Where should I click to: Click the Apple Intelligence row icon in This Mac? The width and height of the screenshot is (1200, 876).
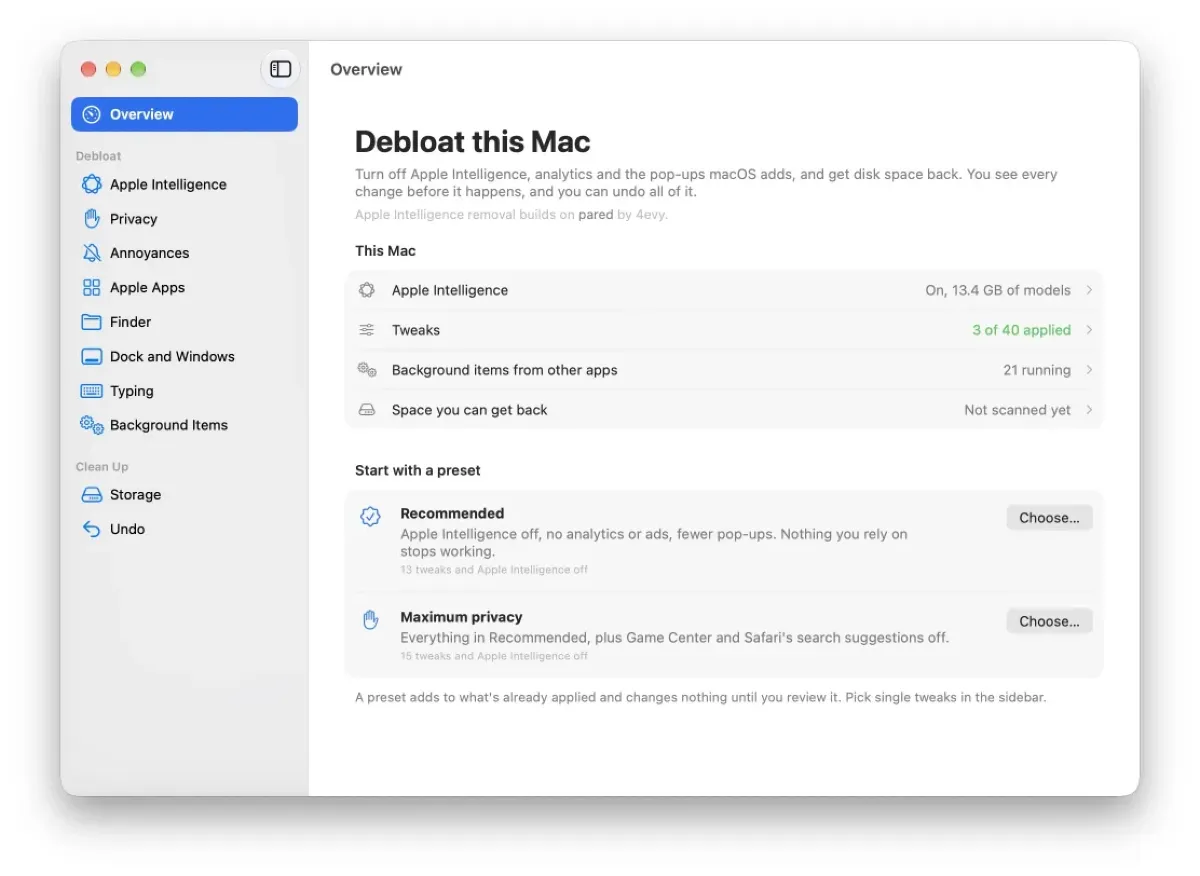tap(367, 290)
